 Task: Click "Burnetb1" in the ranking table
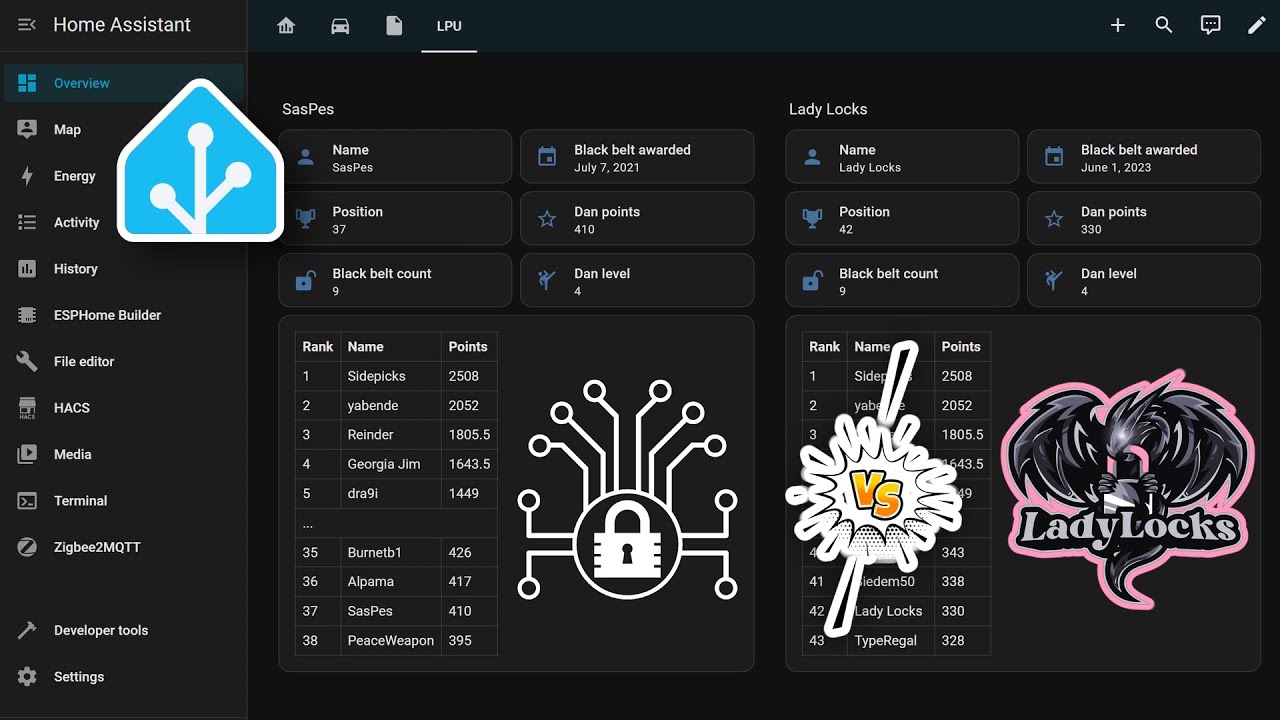coord(374,552)
